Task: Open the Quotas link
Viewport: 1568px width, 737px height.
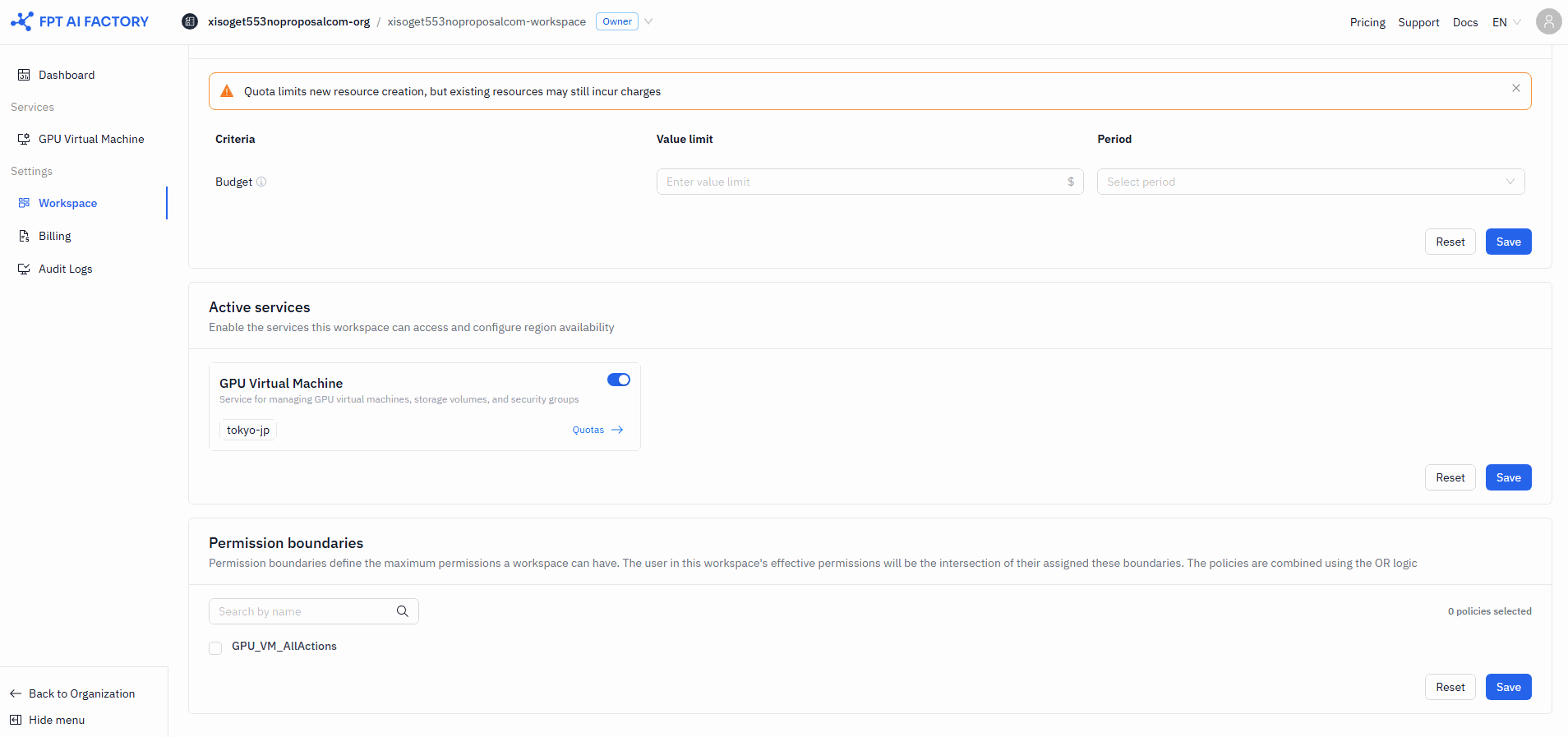Action: [597, 430]
